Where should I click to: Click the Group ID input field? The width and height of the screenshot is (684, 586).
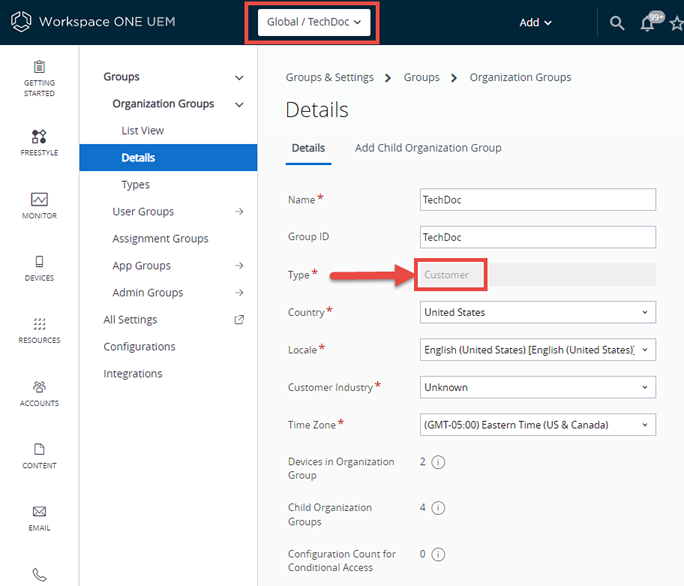point(537,237)
